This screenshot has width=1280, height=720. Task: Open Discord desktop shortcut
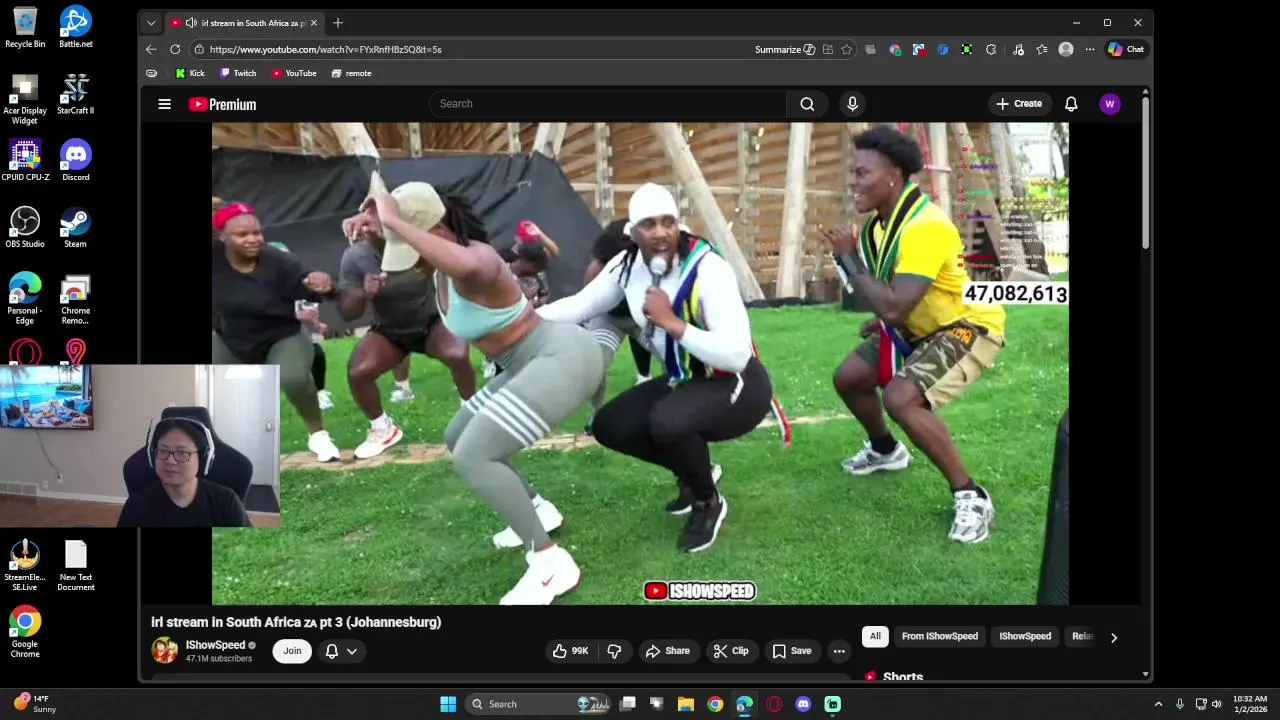[76, 160]
